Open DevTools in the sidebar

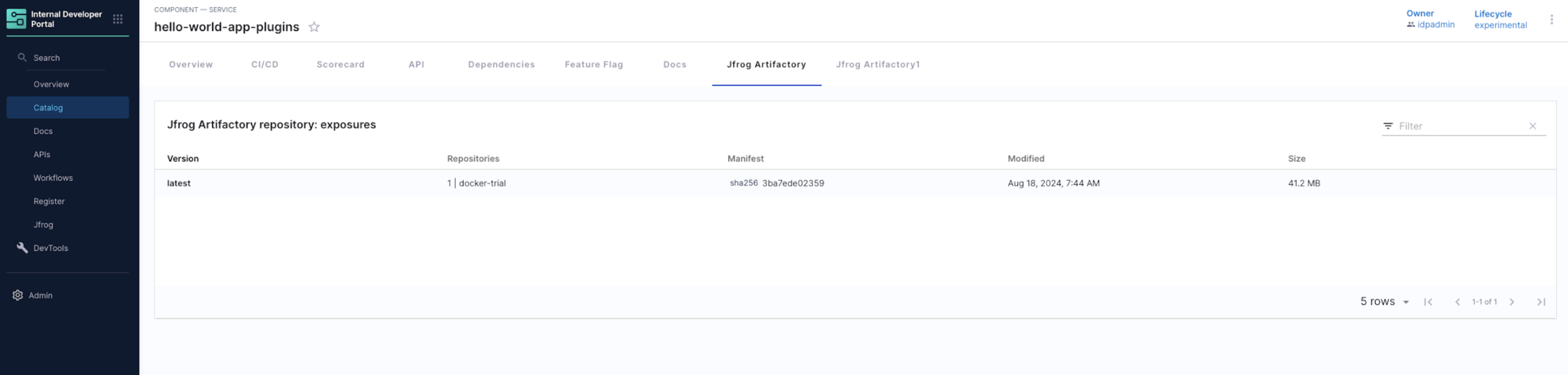(51, 248)
